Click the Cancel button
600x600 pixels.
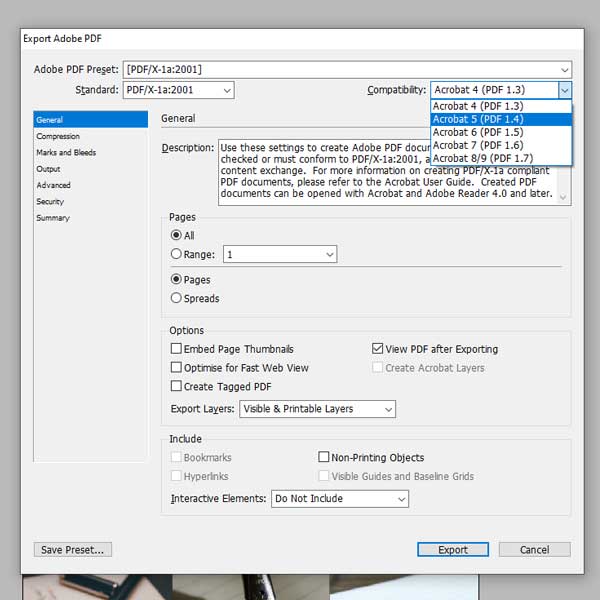535,549
